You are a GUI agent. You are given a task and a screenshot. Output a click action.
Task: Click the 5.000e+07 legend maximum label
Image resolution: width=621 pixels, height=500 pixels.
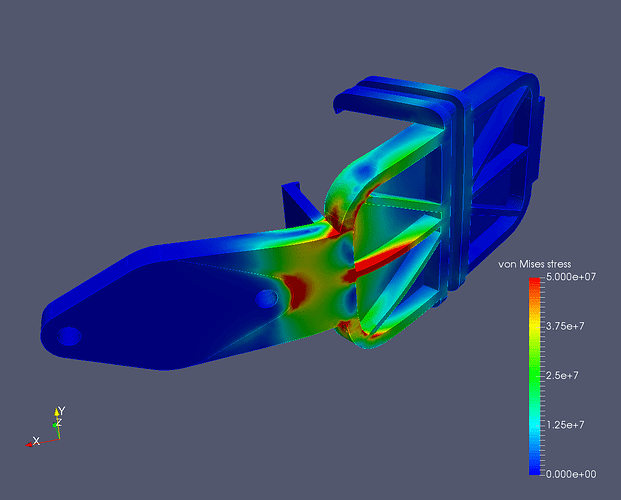point(571,277)
